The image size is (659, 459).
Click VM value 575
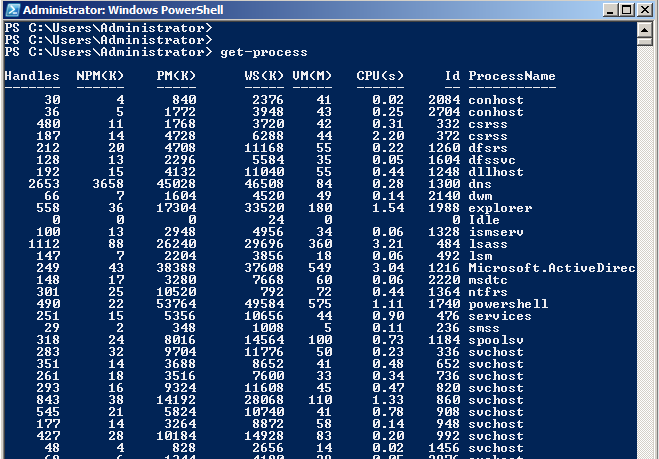click(x=320, y=304)
